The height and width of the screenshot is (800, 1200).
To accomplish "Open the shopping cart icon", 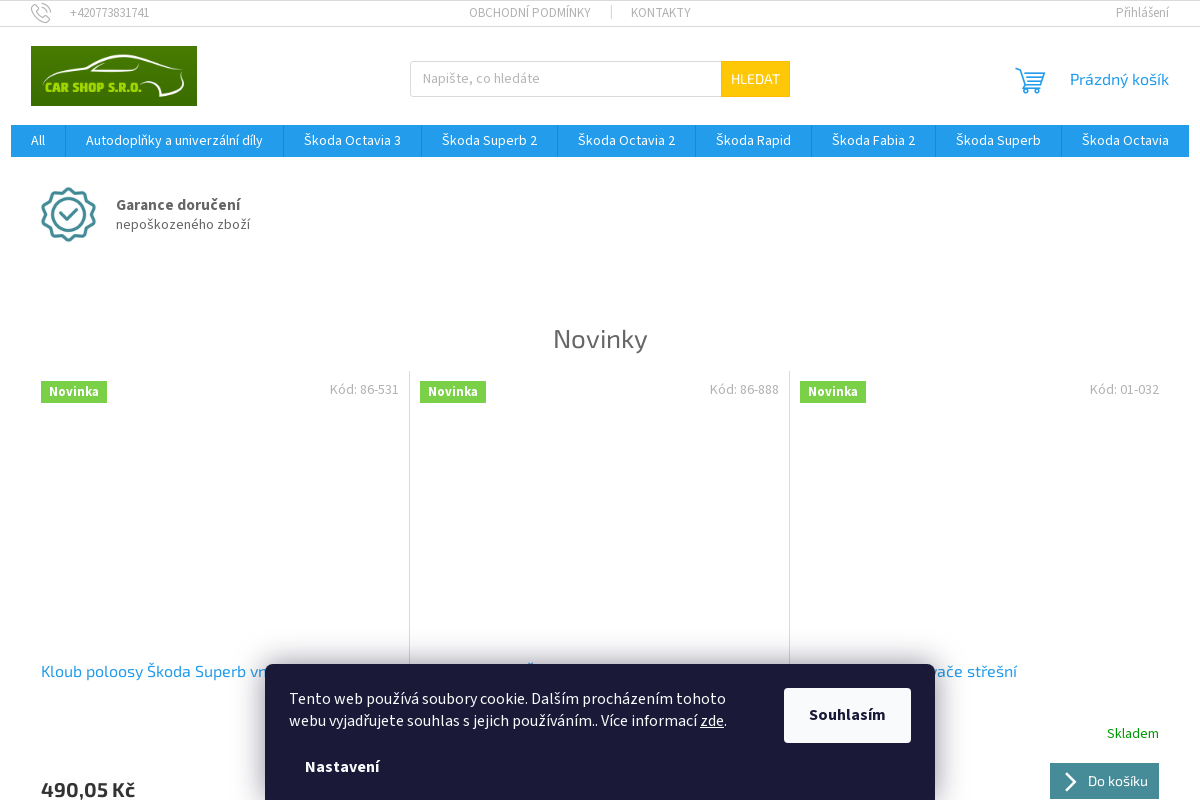I will pyautogui.click(x=1030, y=80).
